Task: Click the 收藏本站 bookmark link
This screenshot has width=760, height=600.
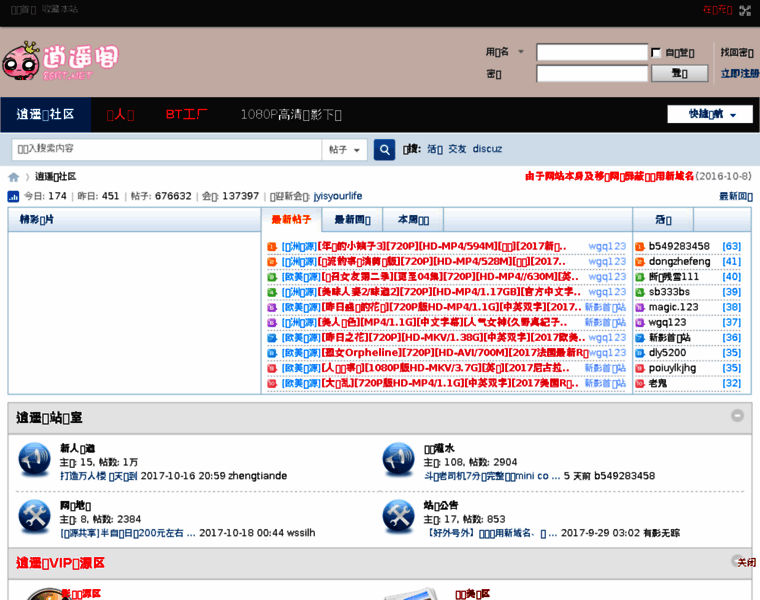Action: tap(60, 9)
